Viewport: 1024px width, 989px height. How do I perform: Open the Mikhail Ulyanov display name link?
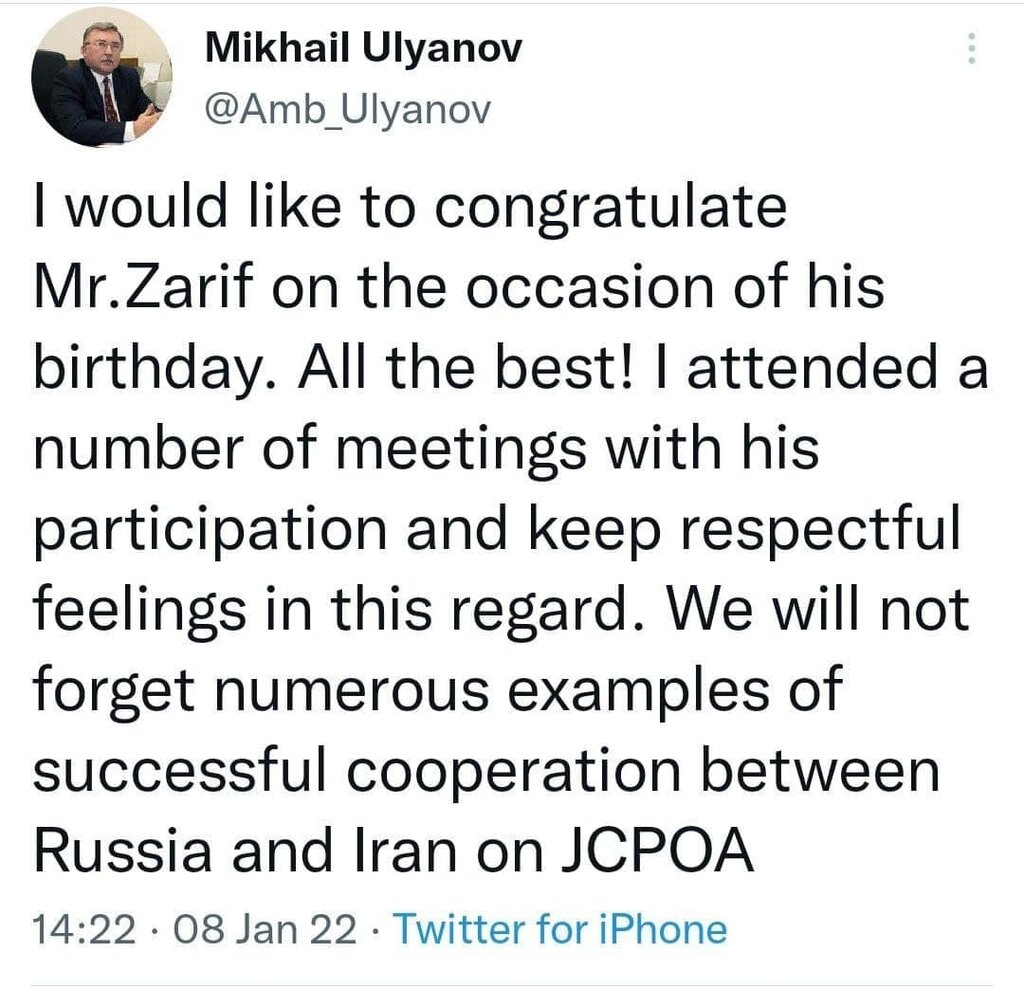pos(363,49)
